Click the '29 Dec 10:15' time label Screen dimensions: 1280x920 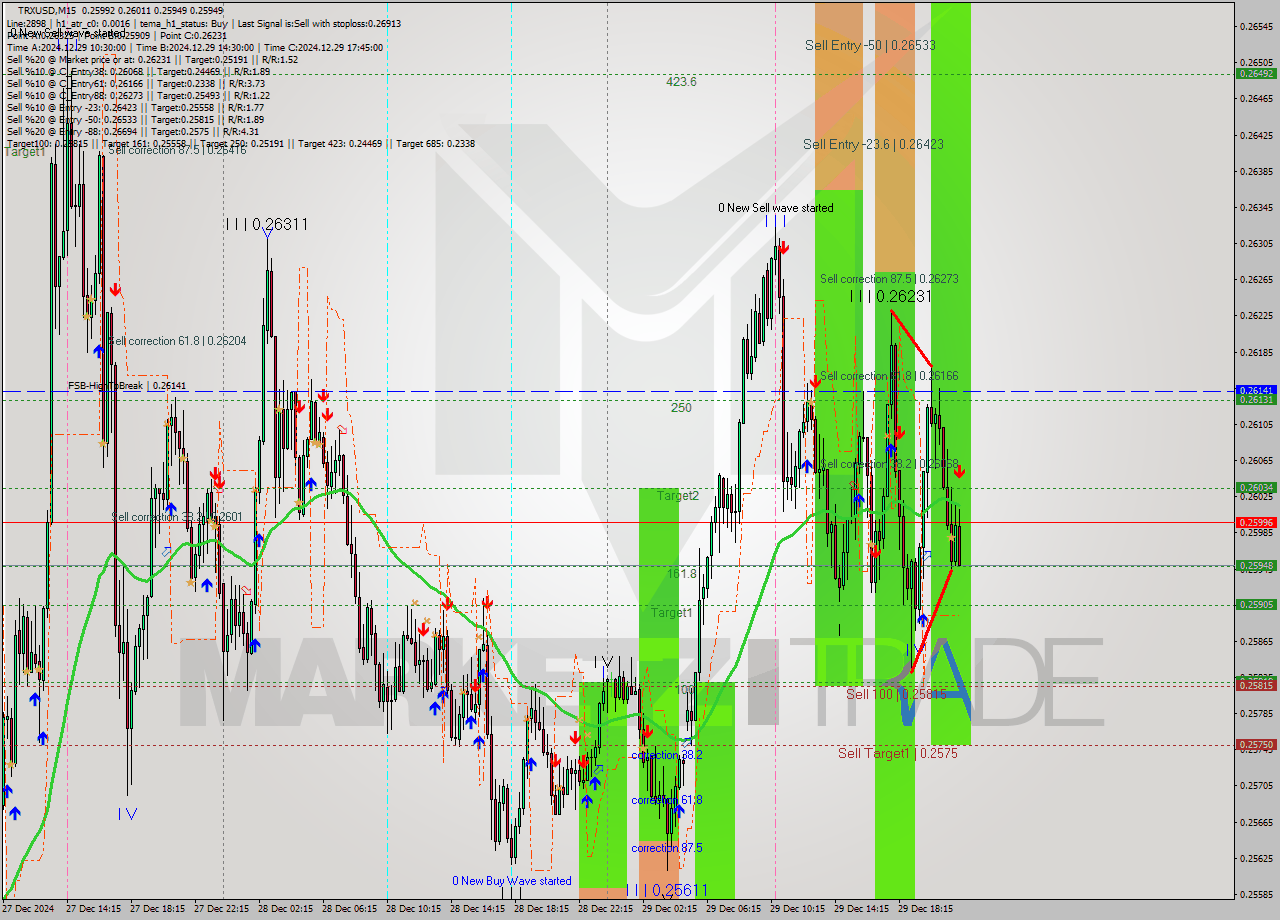pyautogui.click(x=797, y=909)
